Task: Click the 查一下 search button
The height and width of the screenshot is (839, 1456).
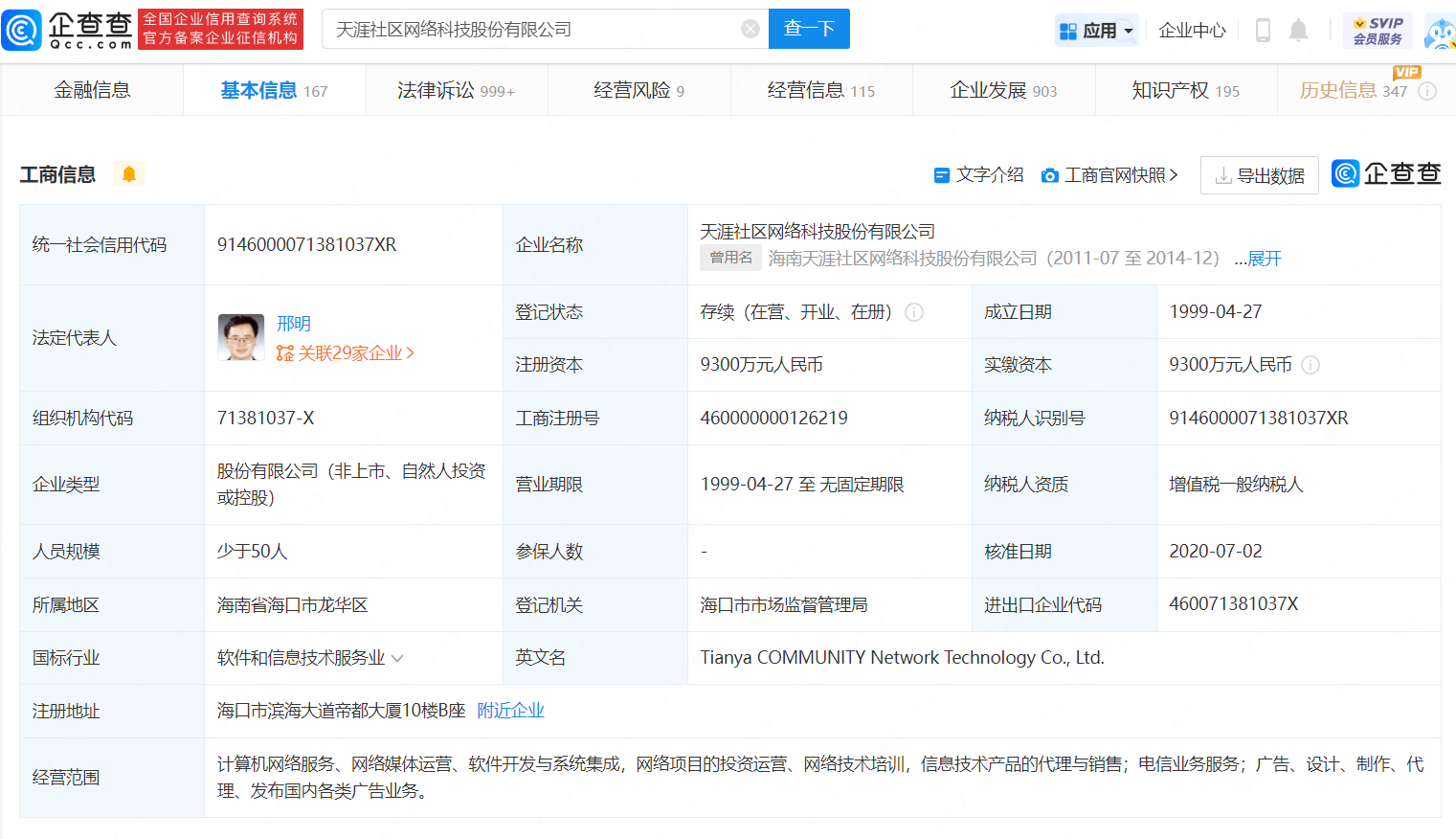Action: coord(809,29)
